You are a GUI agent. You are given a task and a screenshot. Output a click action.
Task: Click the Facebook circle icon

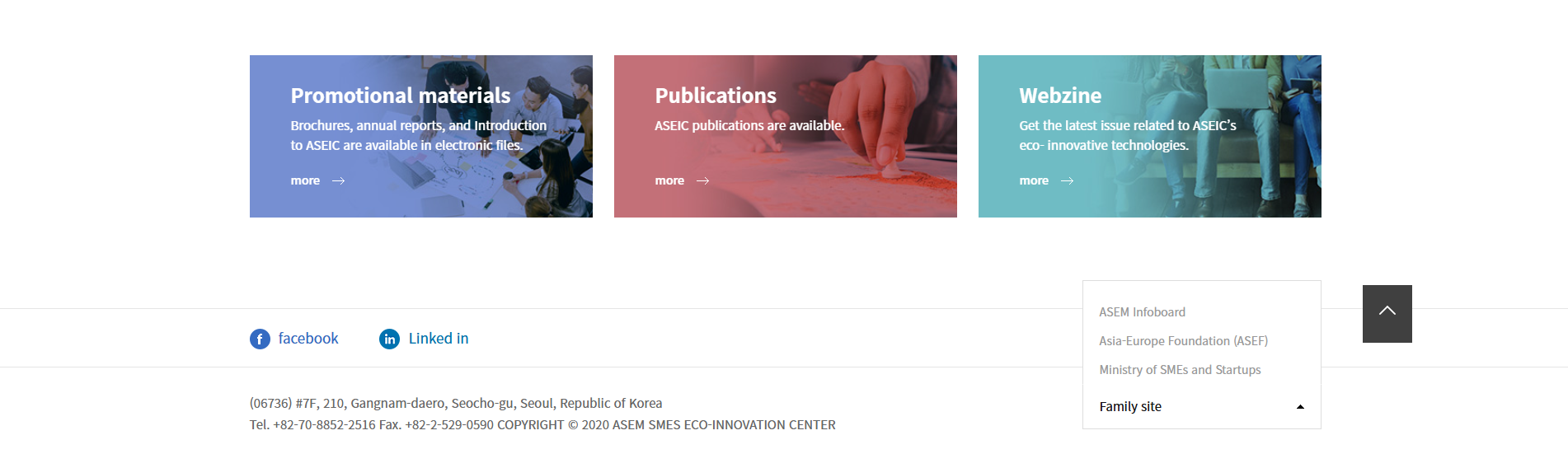(260, 339)
